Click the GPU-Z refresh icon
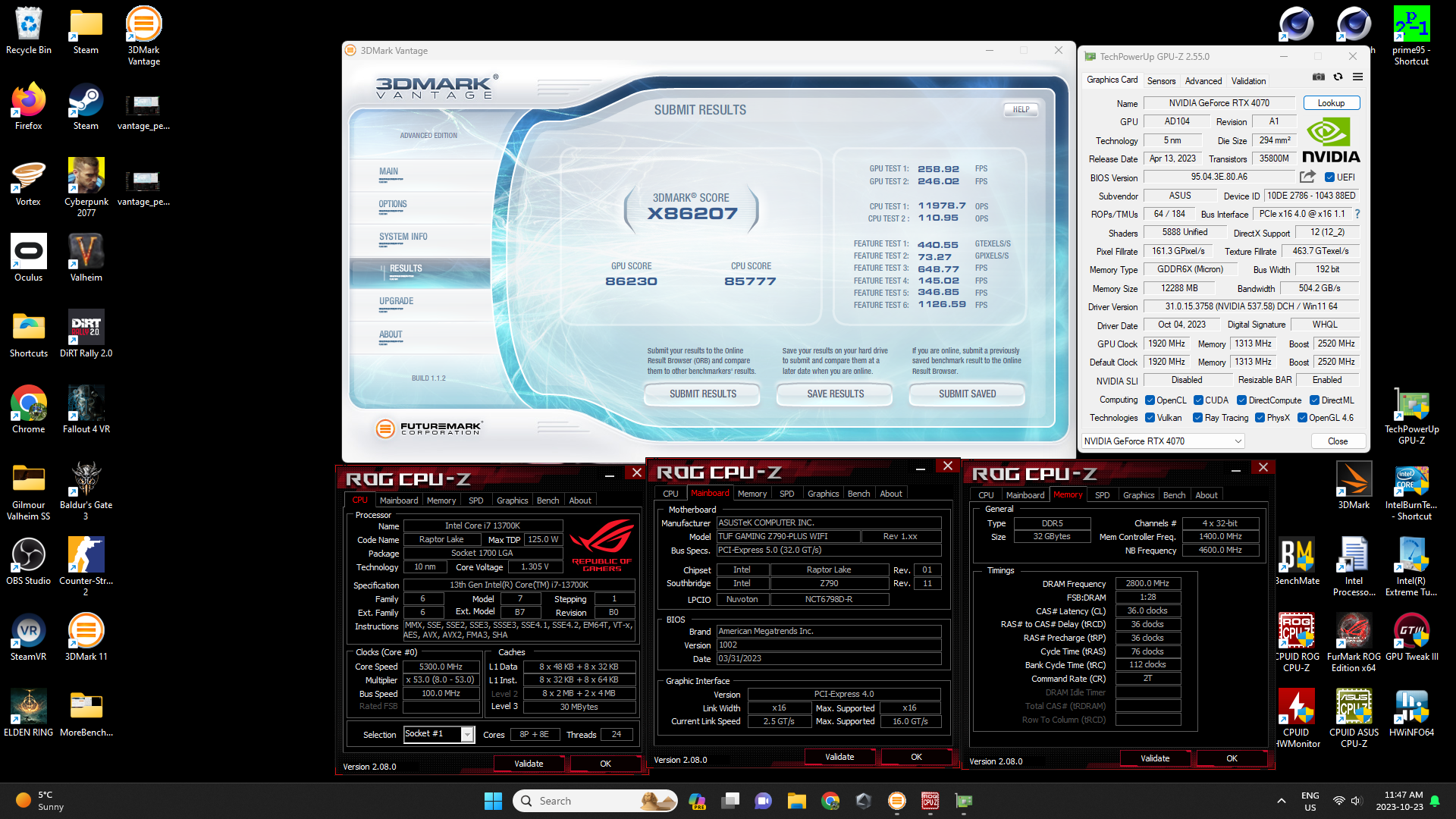 point(1338,77)
